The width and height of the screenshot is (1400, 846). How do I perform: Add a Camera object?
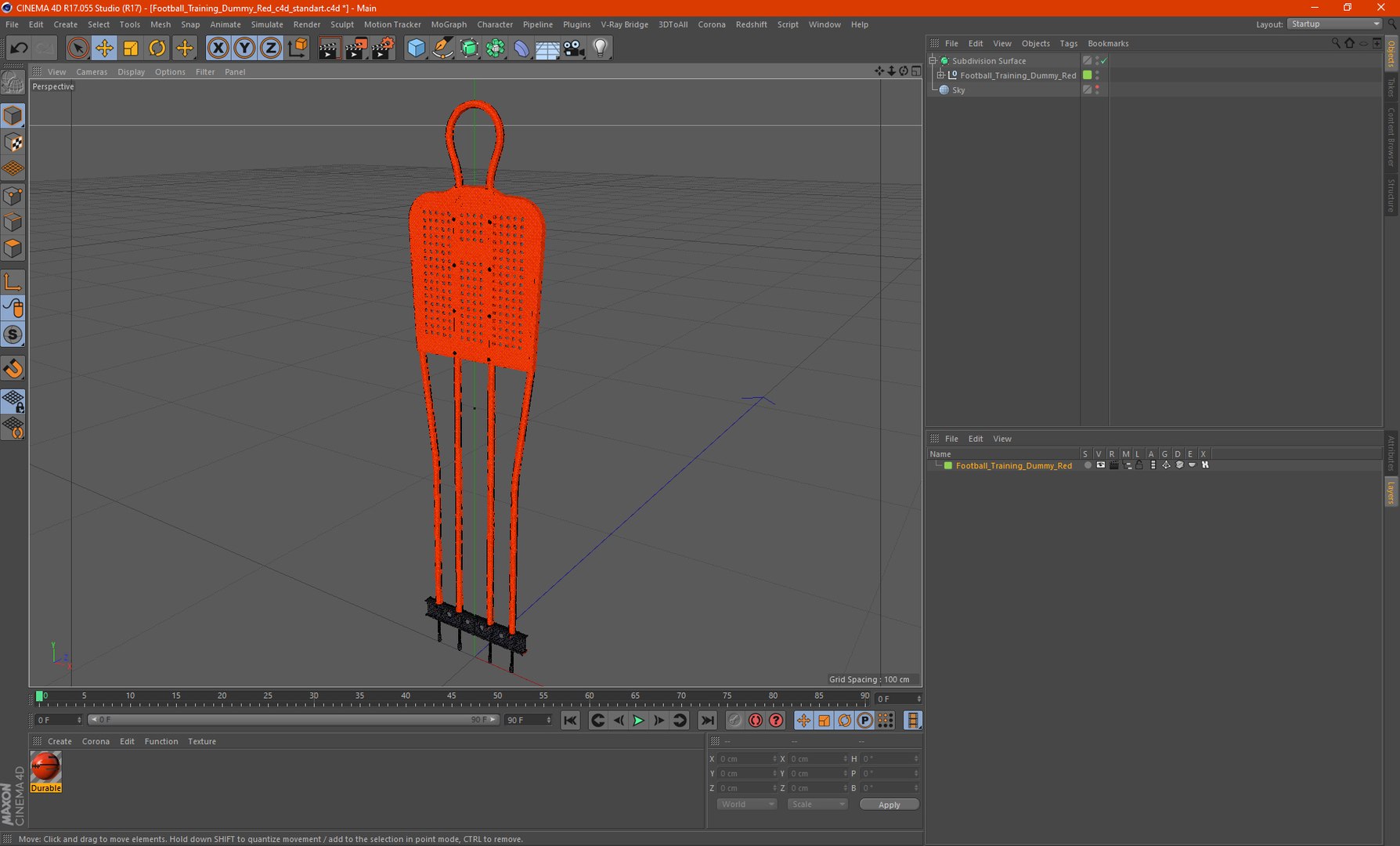pyautogui.click(x=574, y=49)
